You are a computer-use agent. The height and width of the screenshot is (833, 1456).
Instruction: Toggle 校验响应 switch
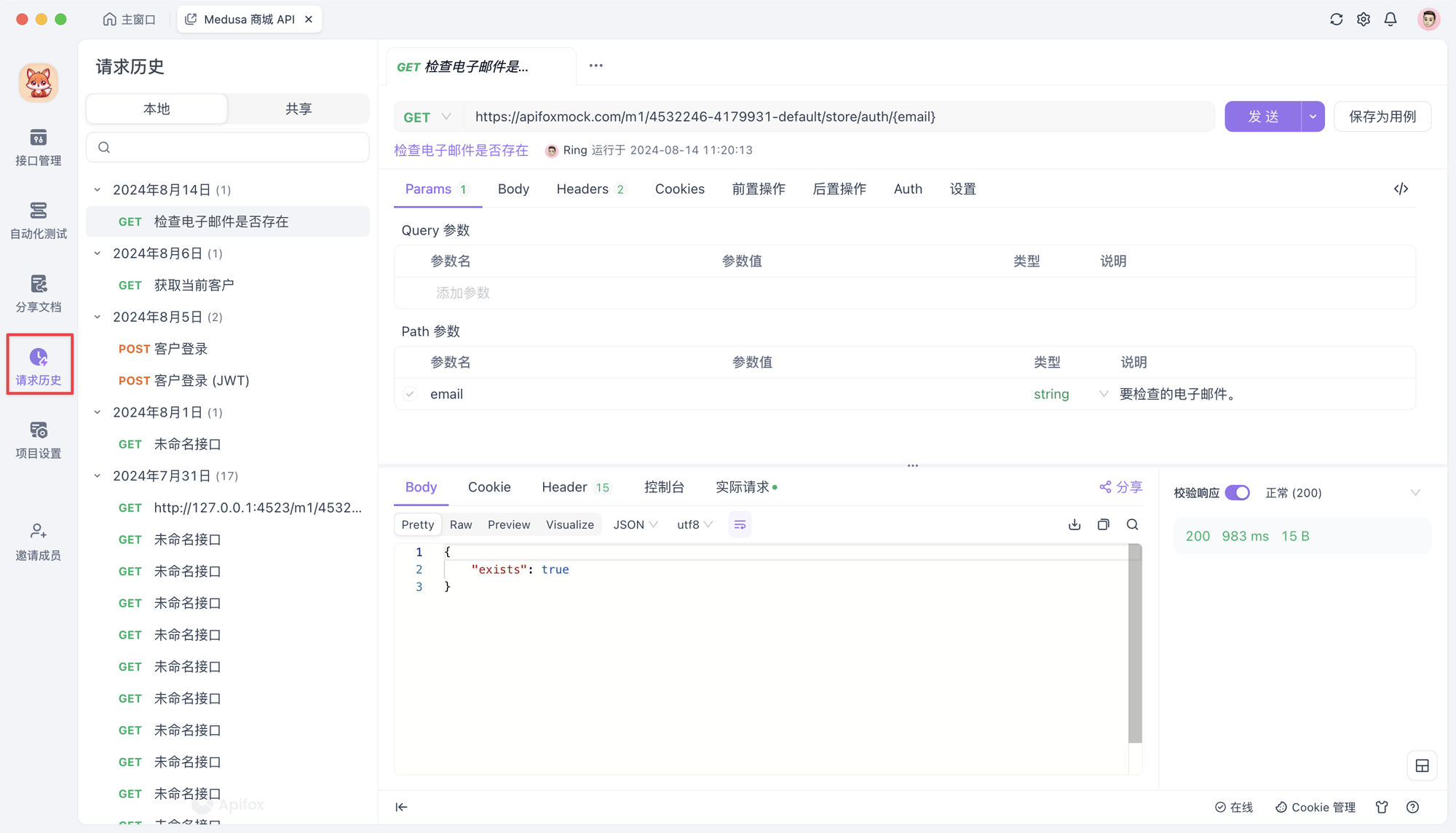(1237, 493)
